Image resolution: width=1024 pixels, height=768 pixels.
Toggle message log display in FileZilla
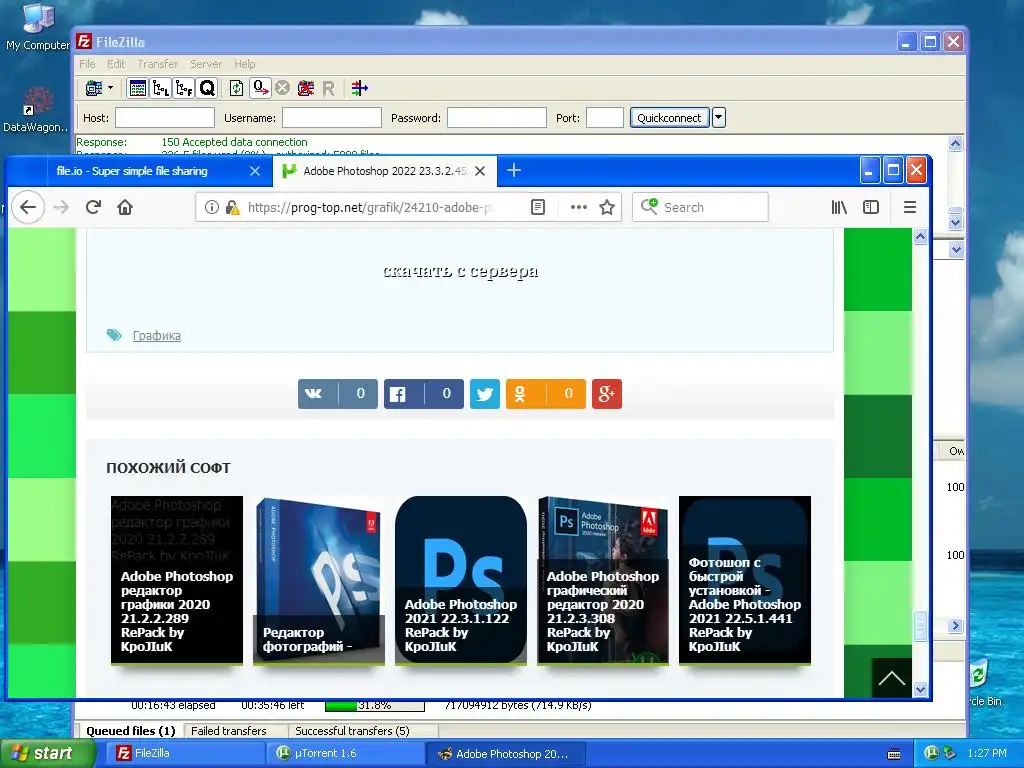[138, 88]
